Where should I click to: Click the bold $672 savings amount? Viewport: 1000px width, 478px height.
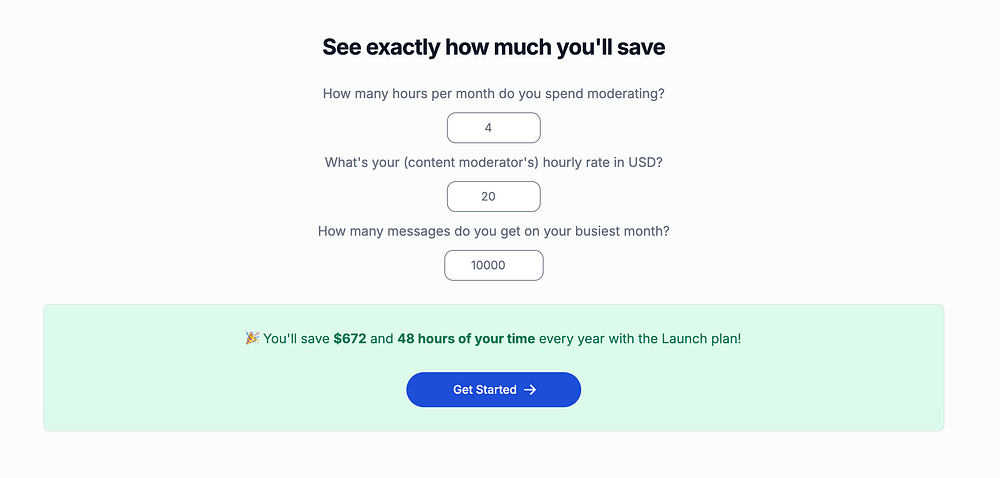point(349,338)
